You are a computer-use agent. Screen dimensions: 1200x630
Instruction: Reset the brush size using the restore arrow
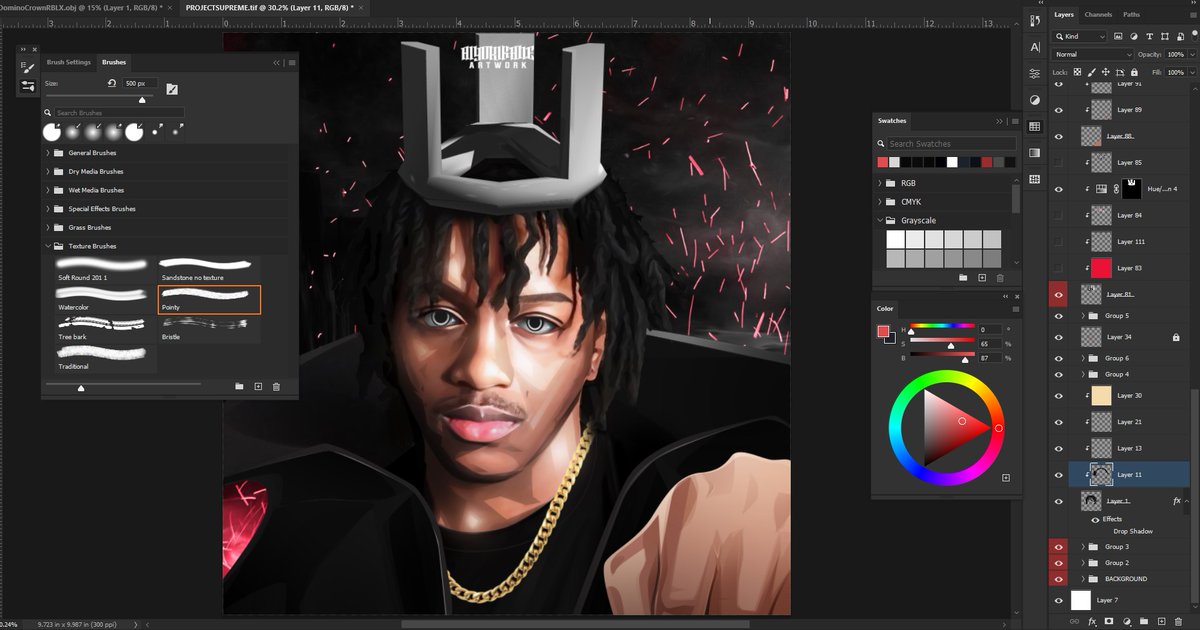click(112, 84)
